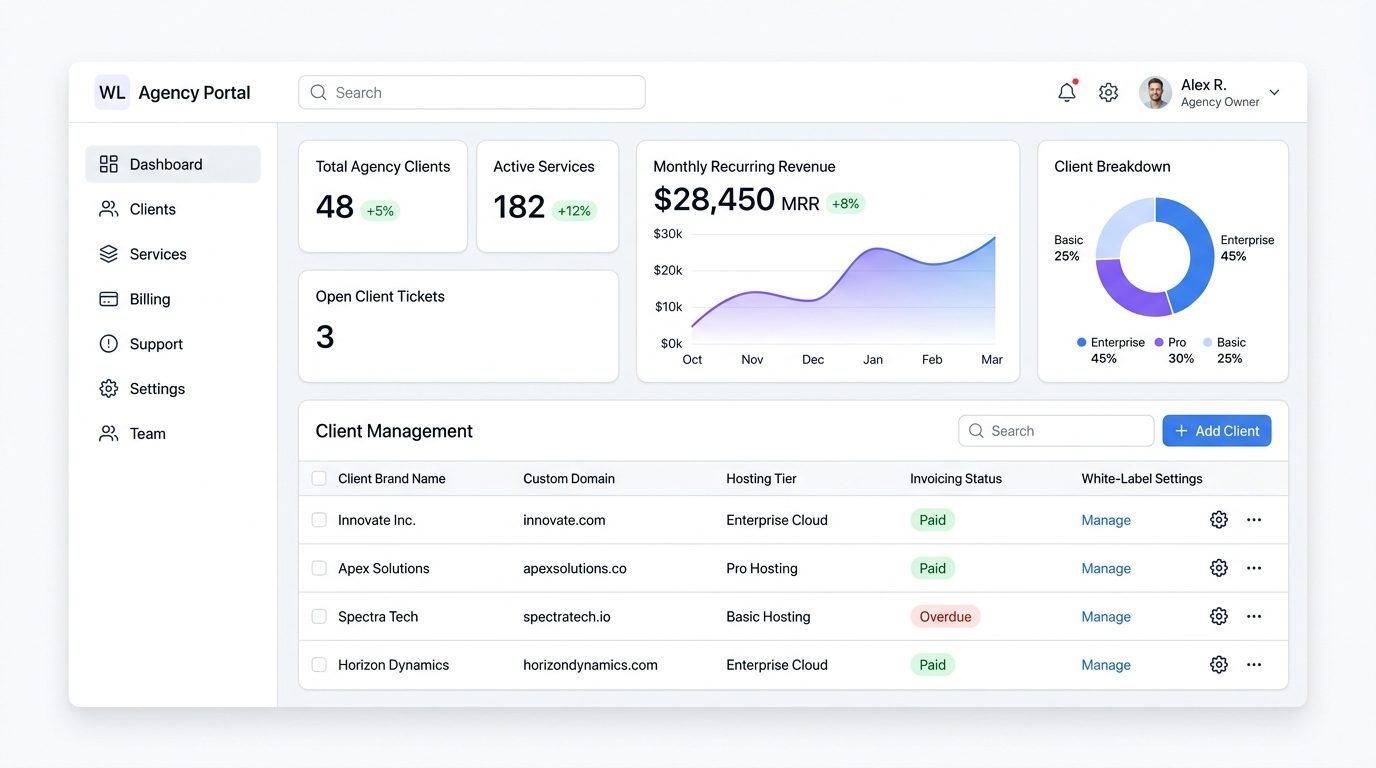Click Alex R. profile avatar
1376x768 pixels.
(1155, 92)
